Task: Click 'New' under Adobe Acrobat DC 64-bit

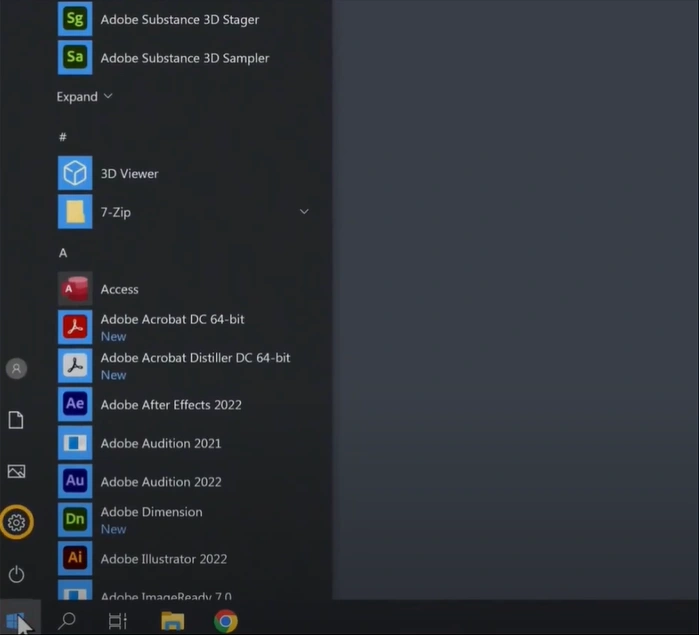Action: click(x=113, y=337)
